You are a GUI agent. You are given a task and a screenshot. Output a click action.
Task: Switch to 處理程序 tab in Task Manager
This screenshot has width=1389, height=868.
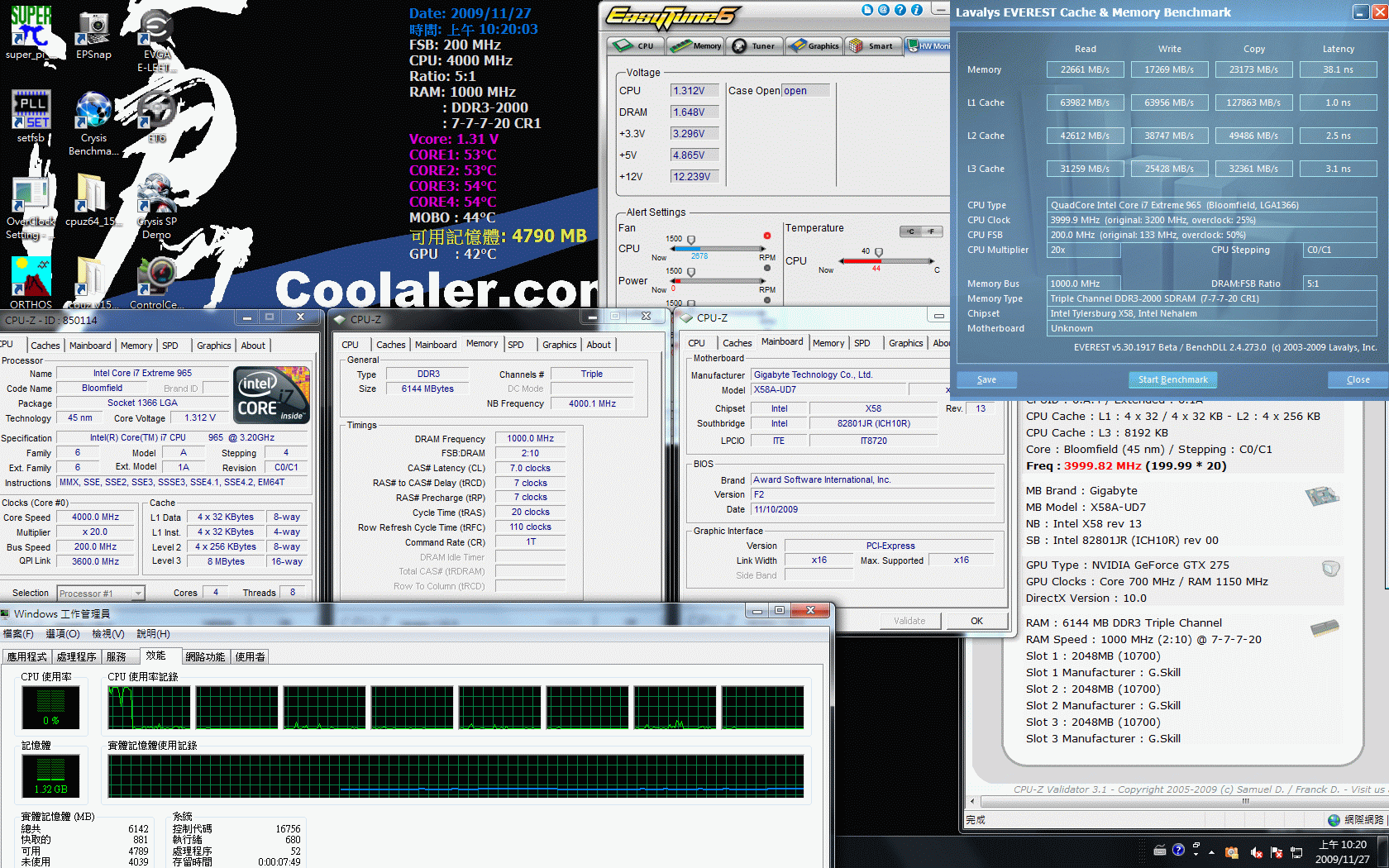[x=77, y=657]
